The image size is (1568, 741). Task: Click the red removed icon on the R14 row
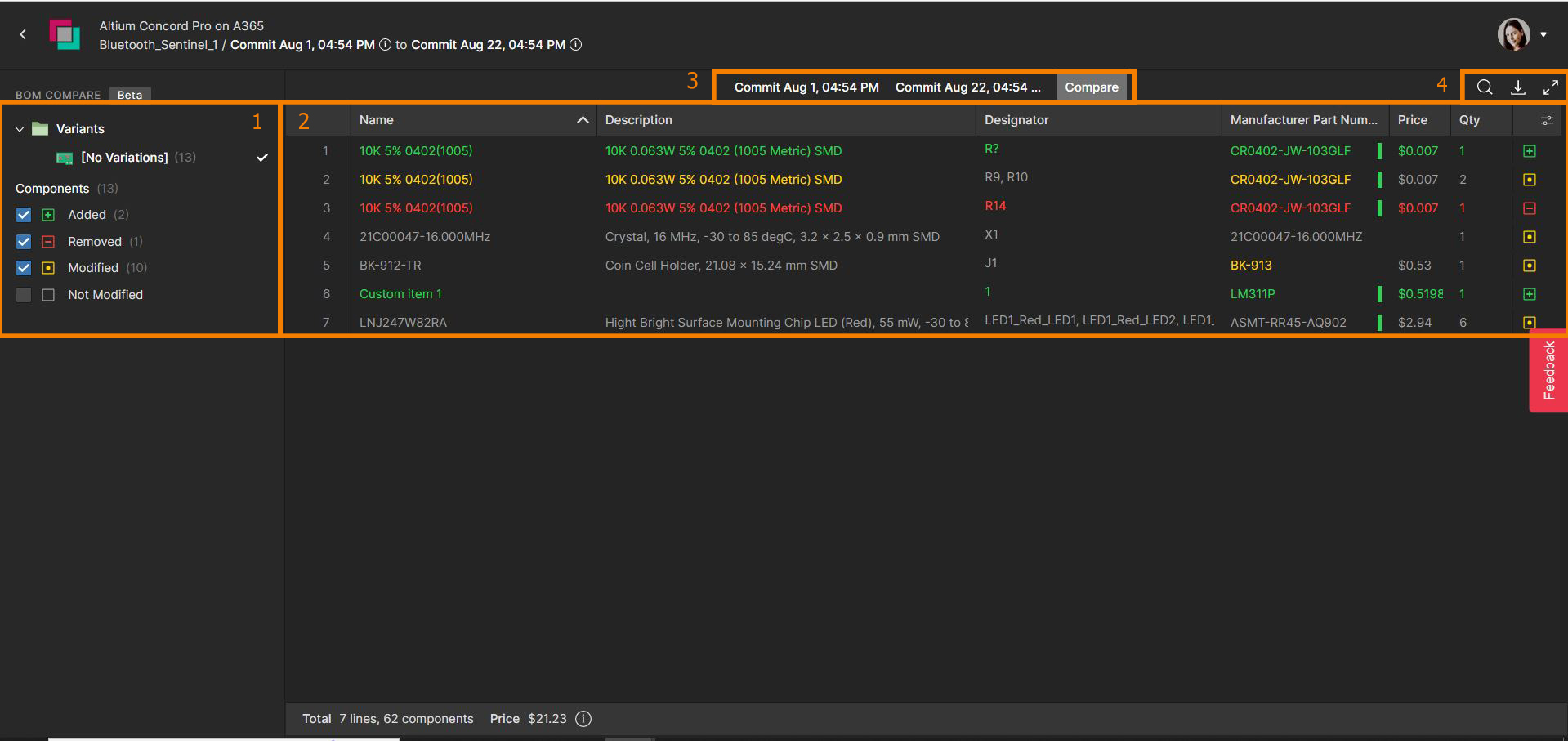1531,208
